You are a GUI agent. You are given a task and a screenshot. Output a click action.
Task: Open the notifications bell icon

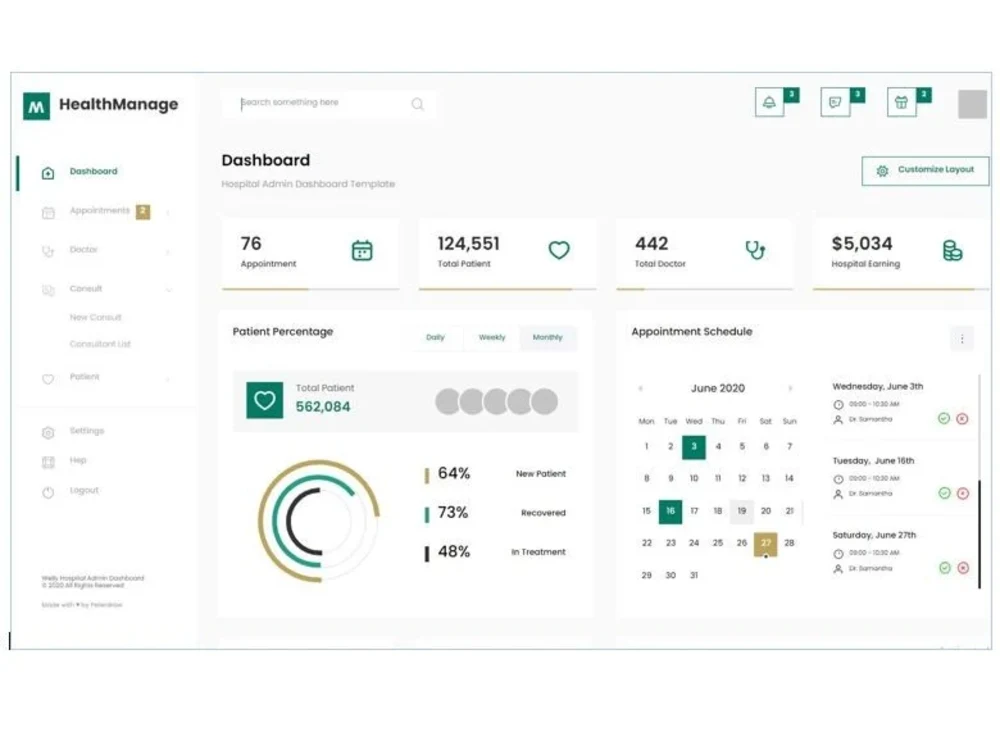768,101
